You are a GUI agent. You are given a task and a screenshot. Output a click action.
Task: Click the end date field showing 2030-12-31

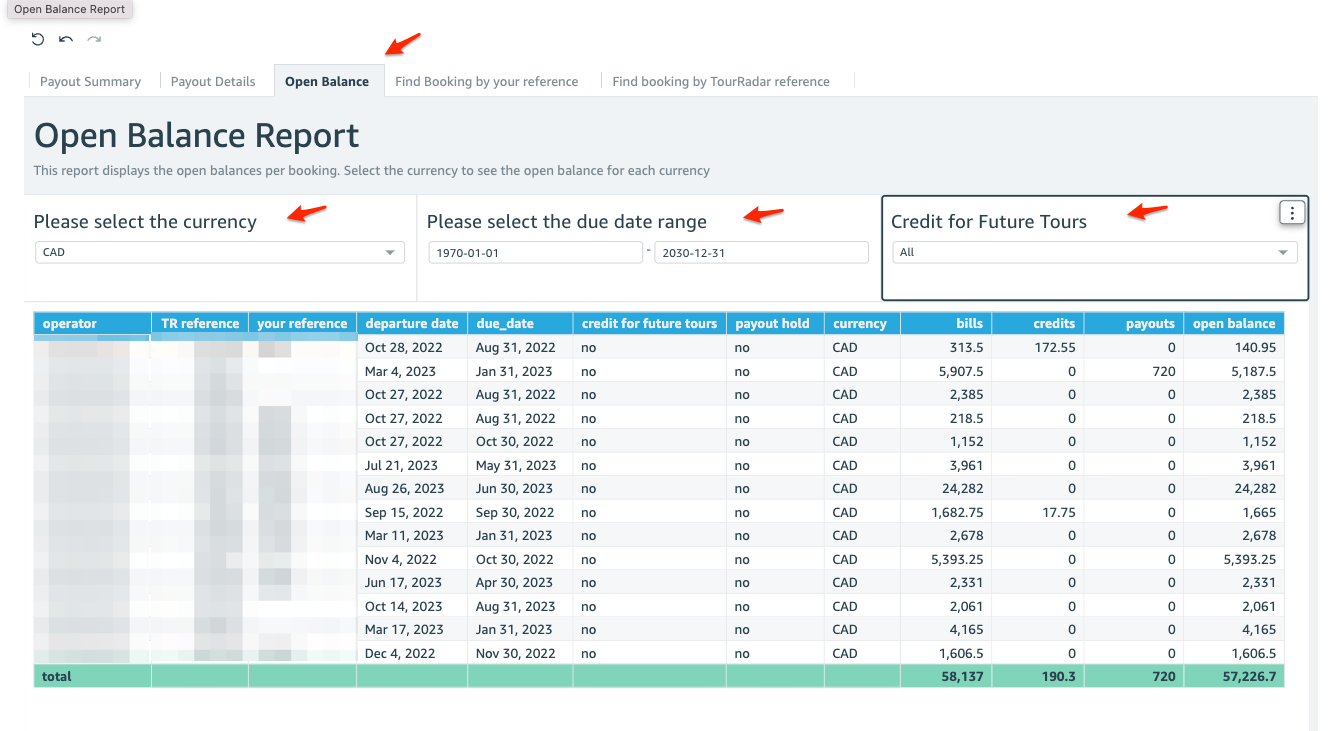(761, 252)
